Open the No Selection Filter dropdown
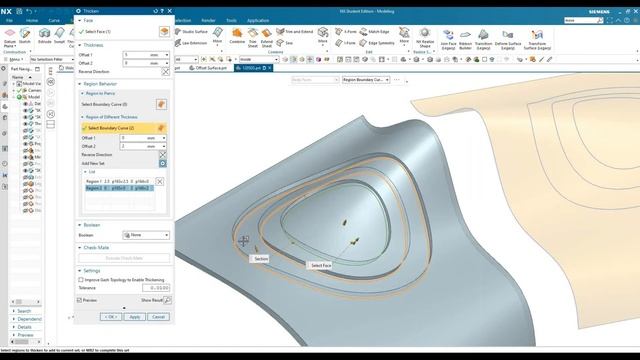 52,60
